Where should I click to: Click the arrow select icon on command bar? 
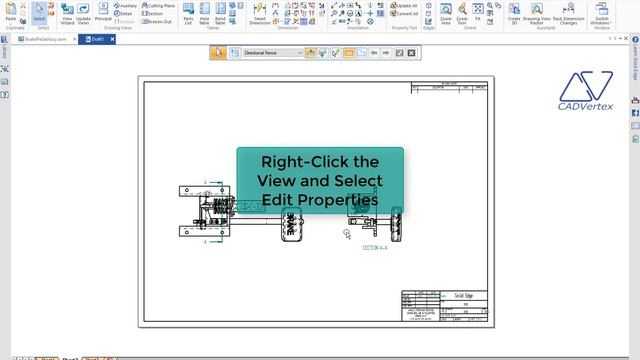click(219, 53)
